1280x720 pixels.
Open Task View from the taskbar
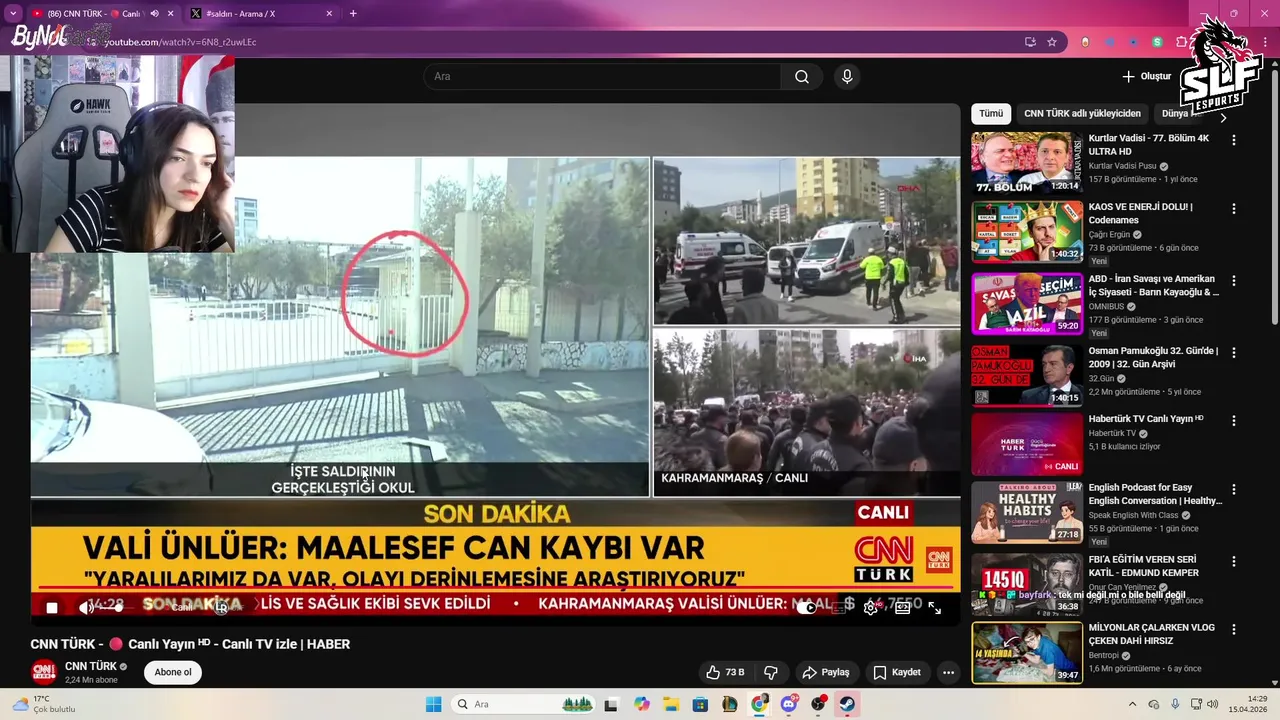click(611, 704)
